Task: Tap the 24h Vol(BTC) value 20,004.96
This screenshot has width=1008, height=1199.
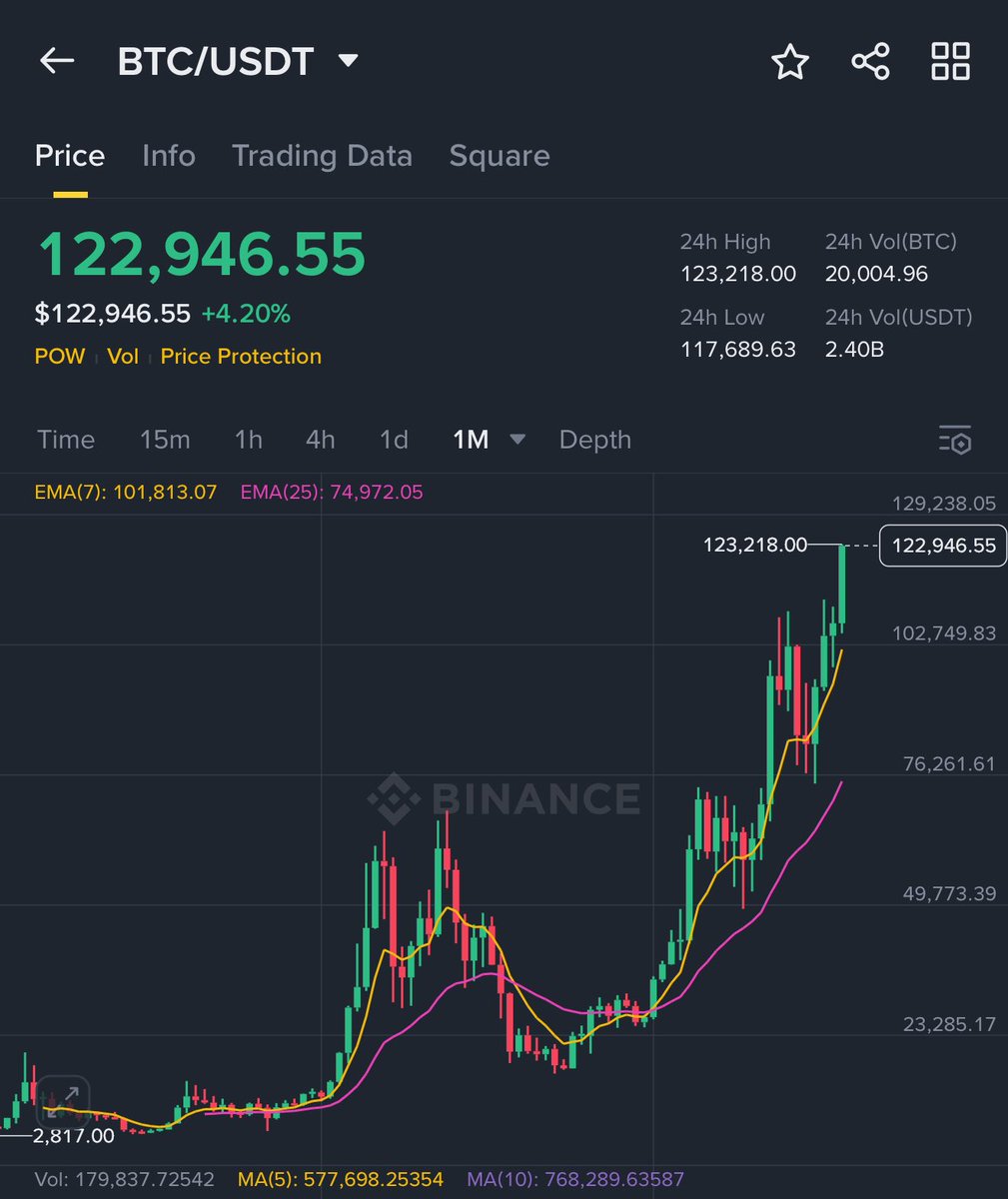Action: [876, 274]
